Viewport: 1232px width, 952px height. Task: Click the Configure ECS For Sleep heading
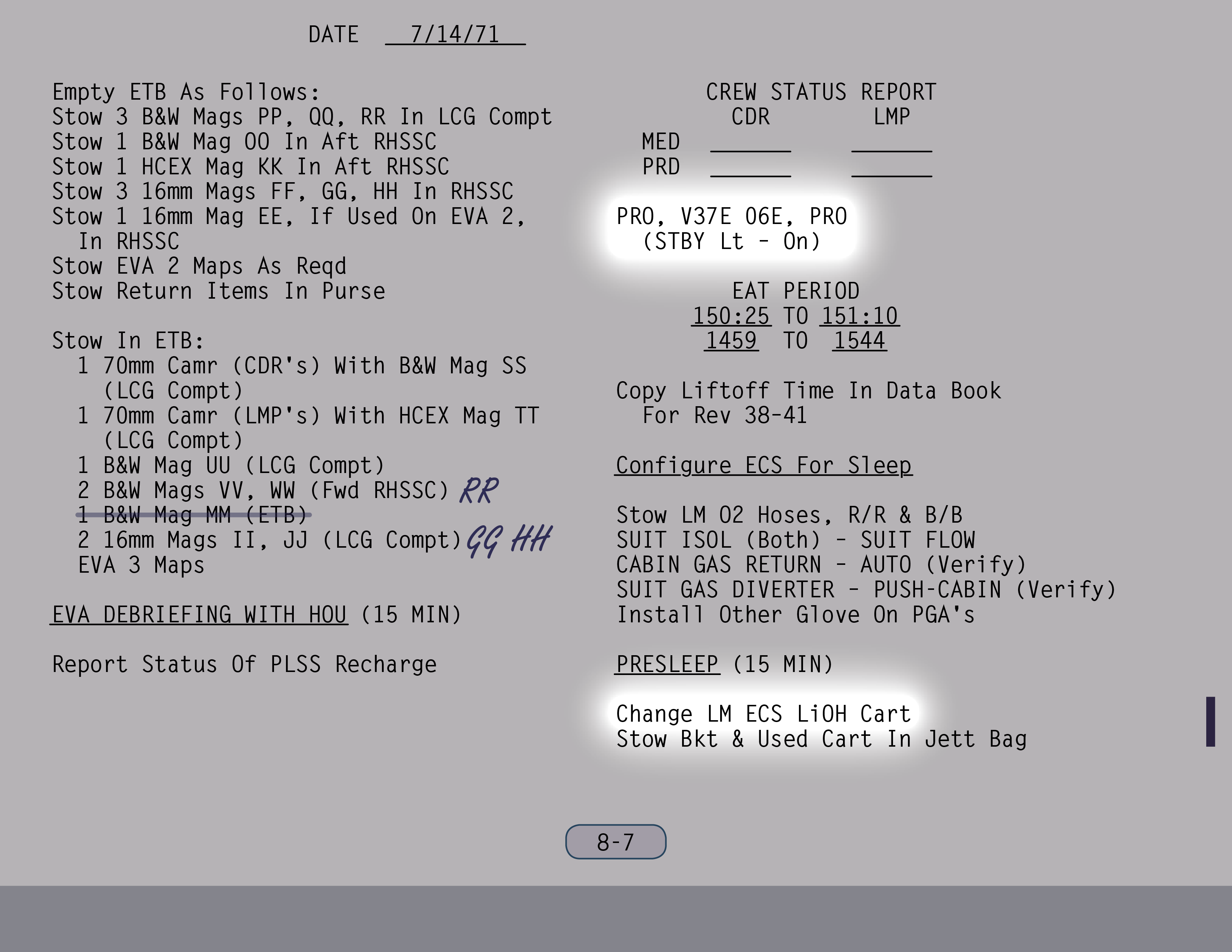(763, 465)
